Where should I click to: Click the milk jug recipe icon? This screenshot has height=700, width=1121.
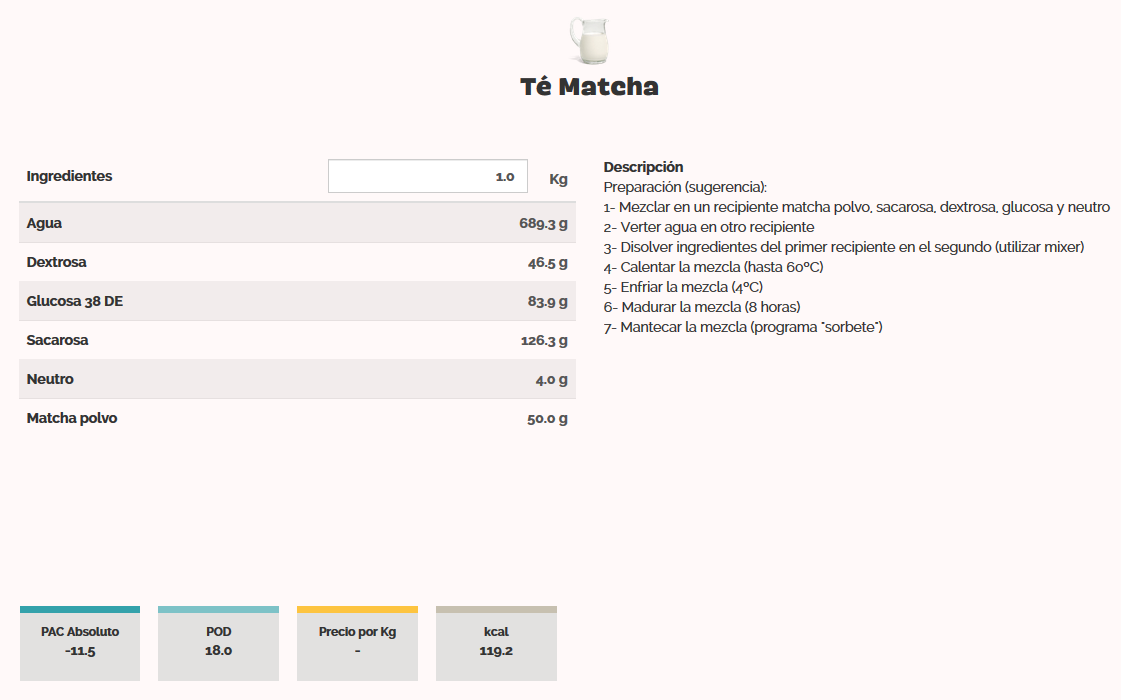click(x=589, y=36)
